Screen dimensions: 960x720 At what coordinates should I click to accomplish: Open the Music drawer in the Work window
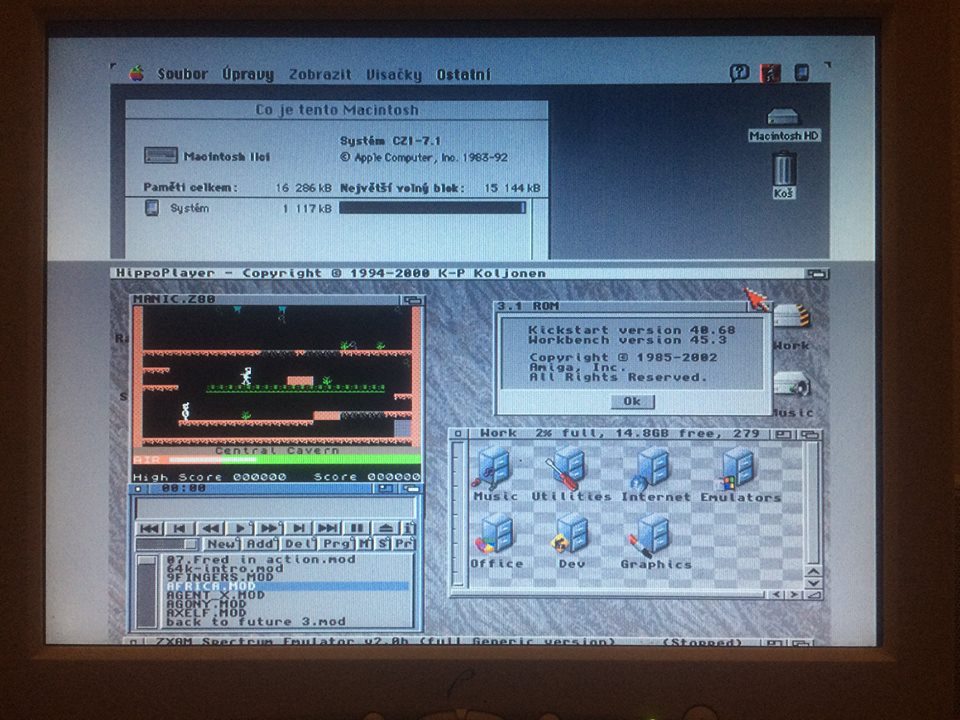coord(495,468)
